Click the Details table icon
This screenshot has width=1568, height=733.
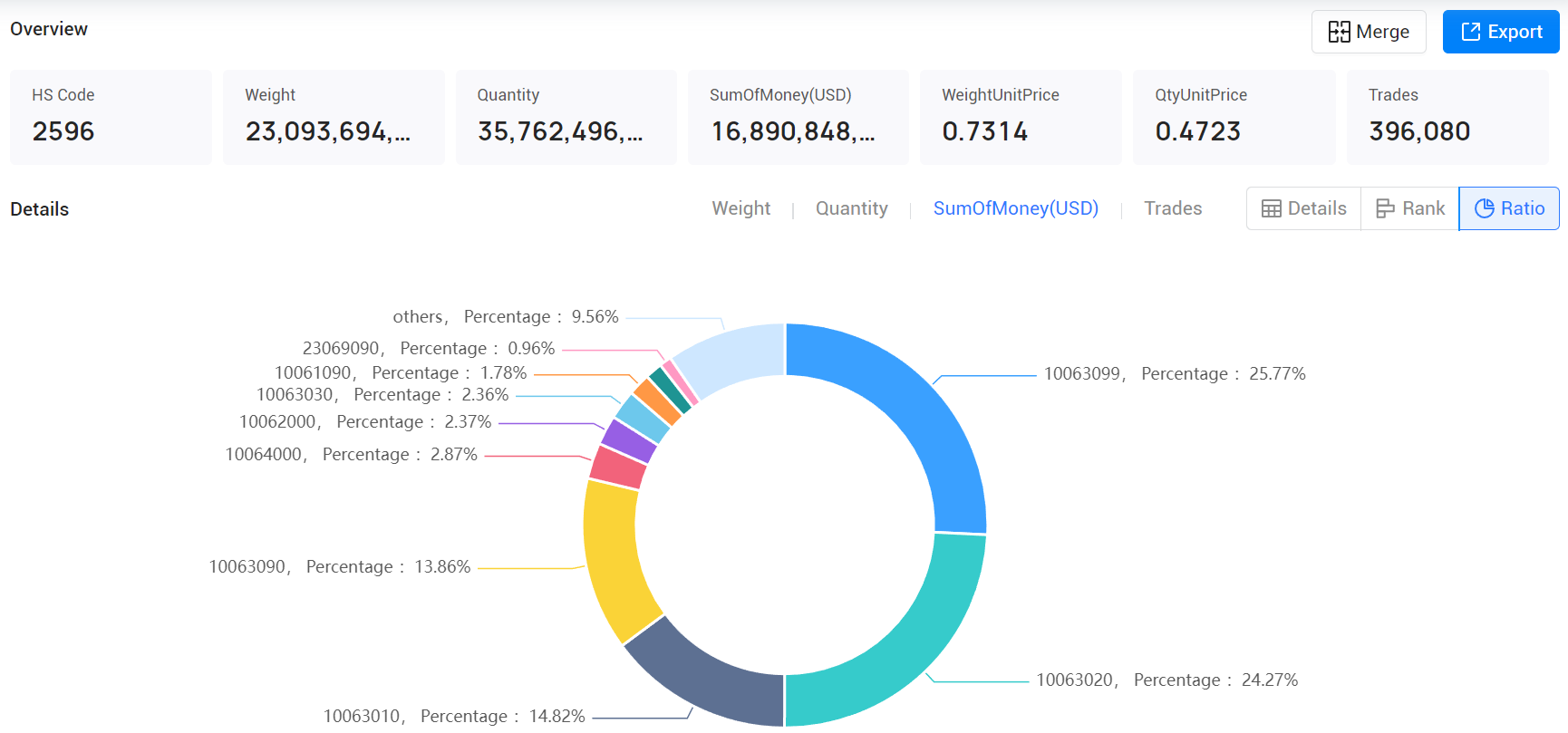click(1271, 208)
